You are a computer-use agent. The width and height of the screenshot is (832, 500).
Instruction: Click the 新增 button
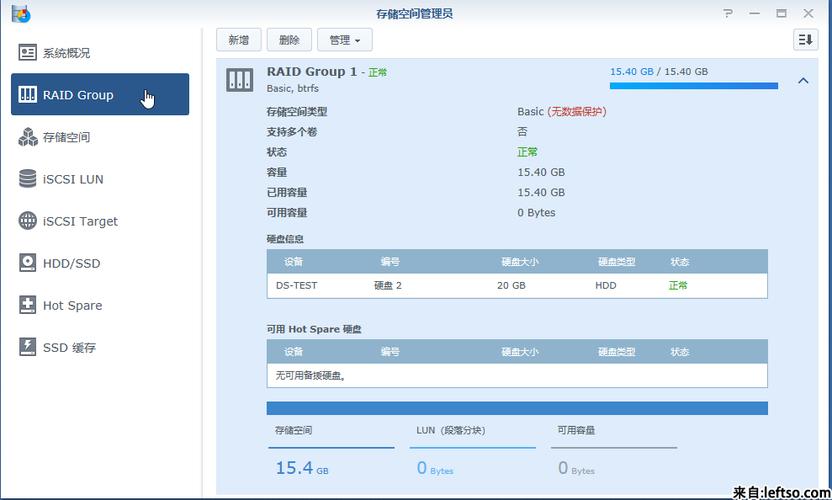click(x=239, y=40)
